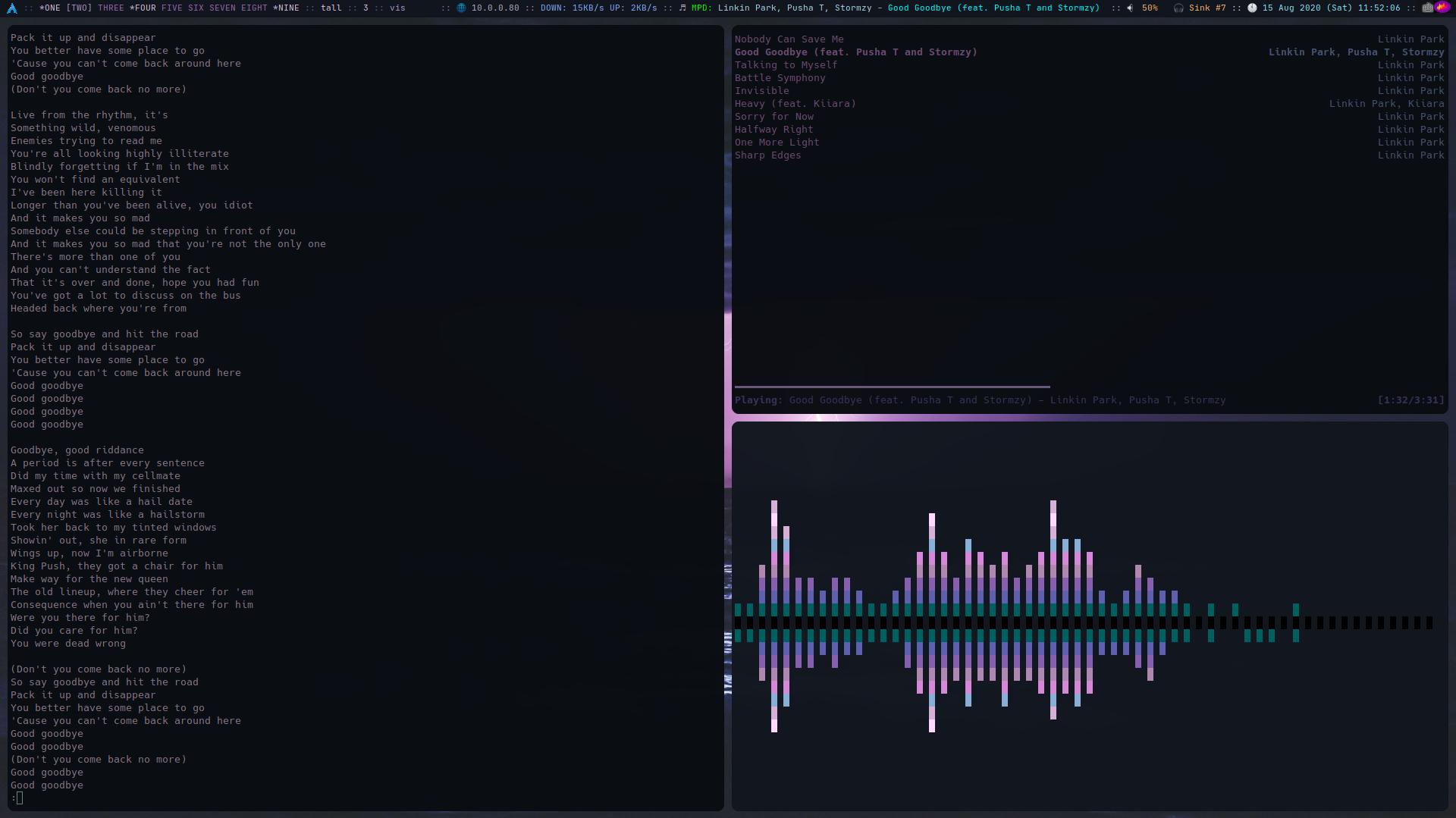Switch to workspace FIVE
1456x818 pixels.
(172, 8)
